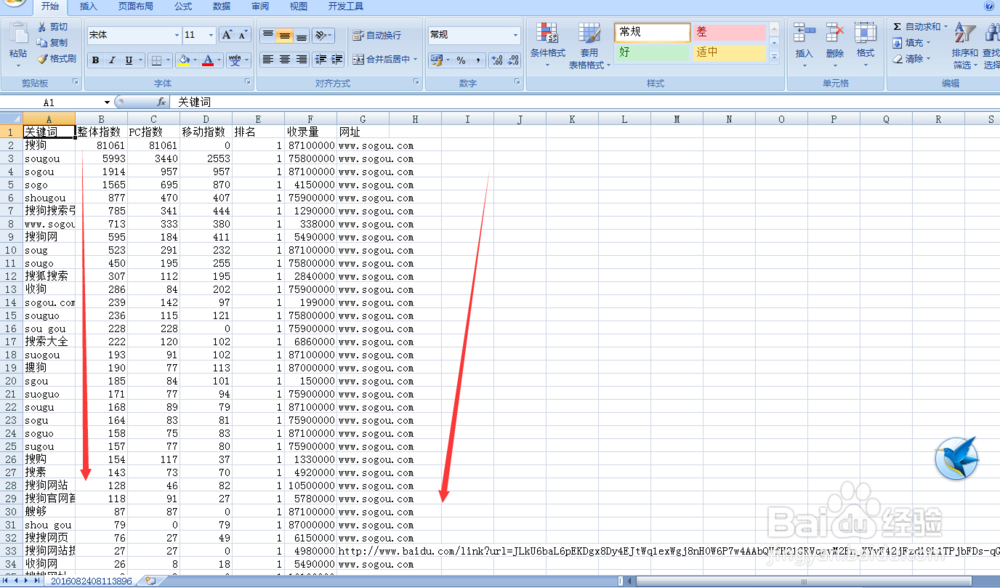
Task: Click the decrease indent icon
Action: coord(321,59)
